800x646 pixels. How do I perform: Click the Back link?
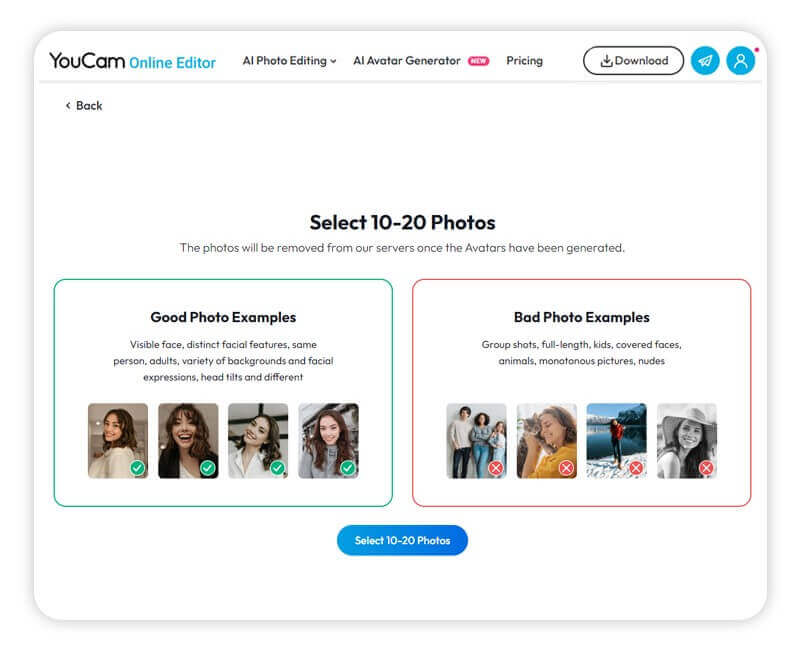89,106
